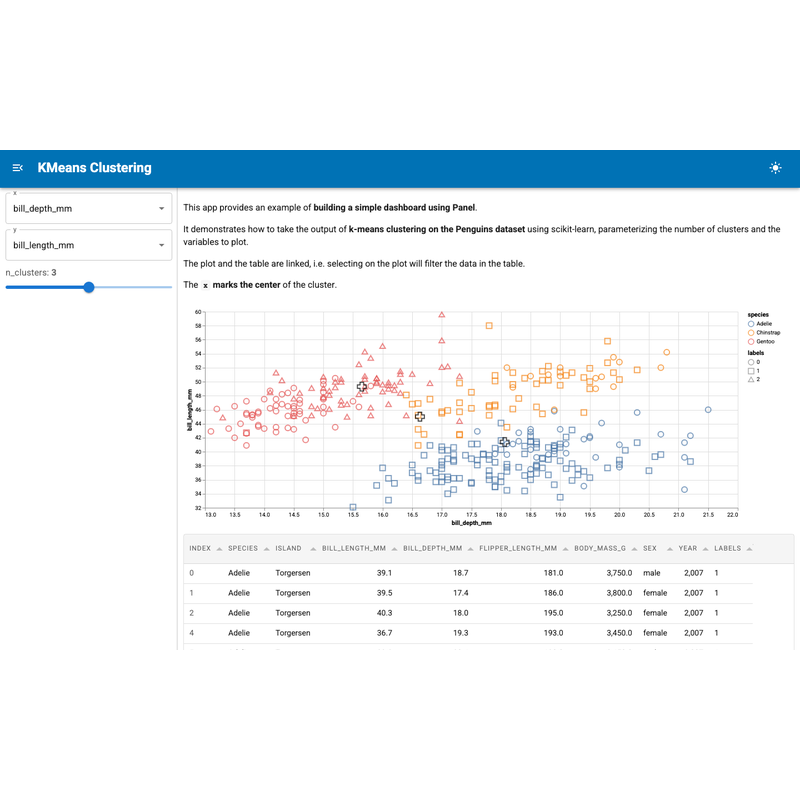The width and height of the screenshot is (800, 800).
Task: Select the body mass cell 3,750.0
Action: (x=619, y=573)
